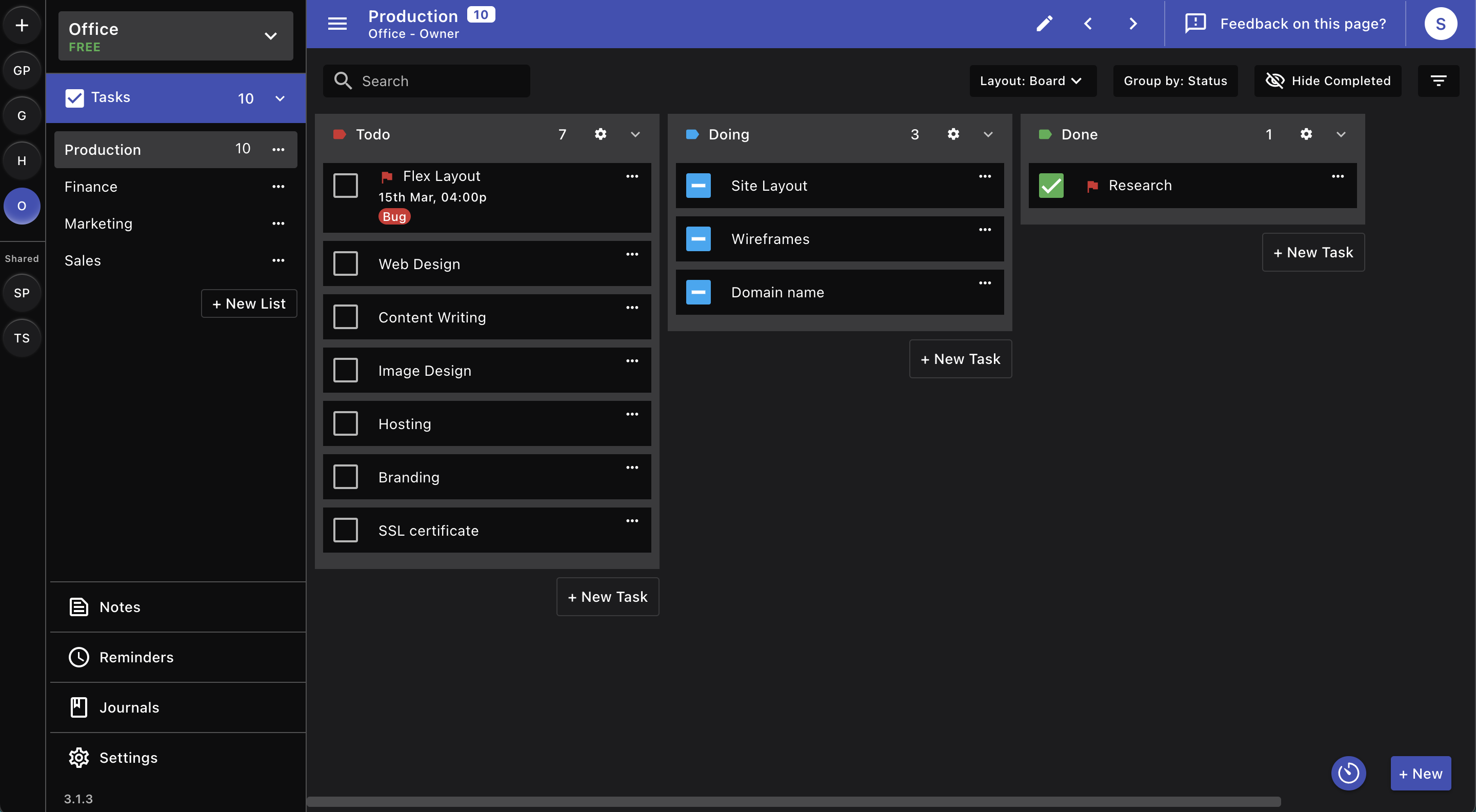Select the Finance list
Viewport: 1476px width, 812px height.
(x=175, y=187)
